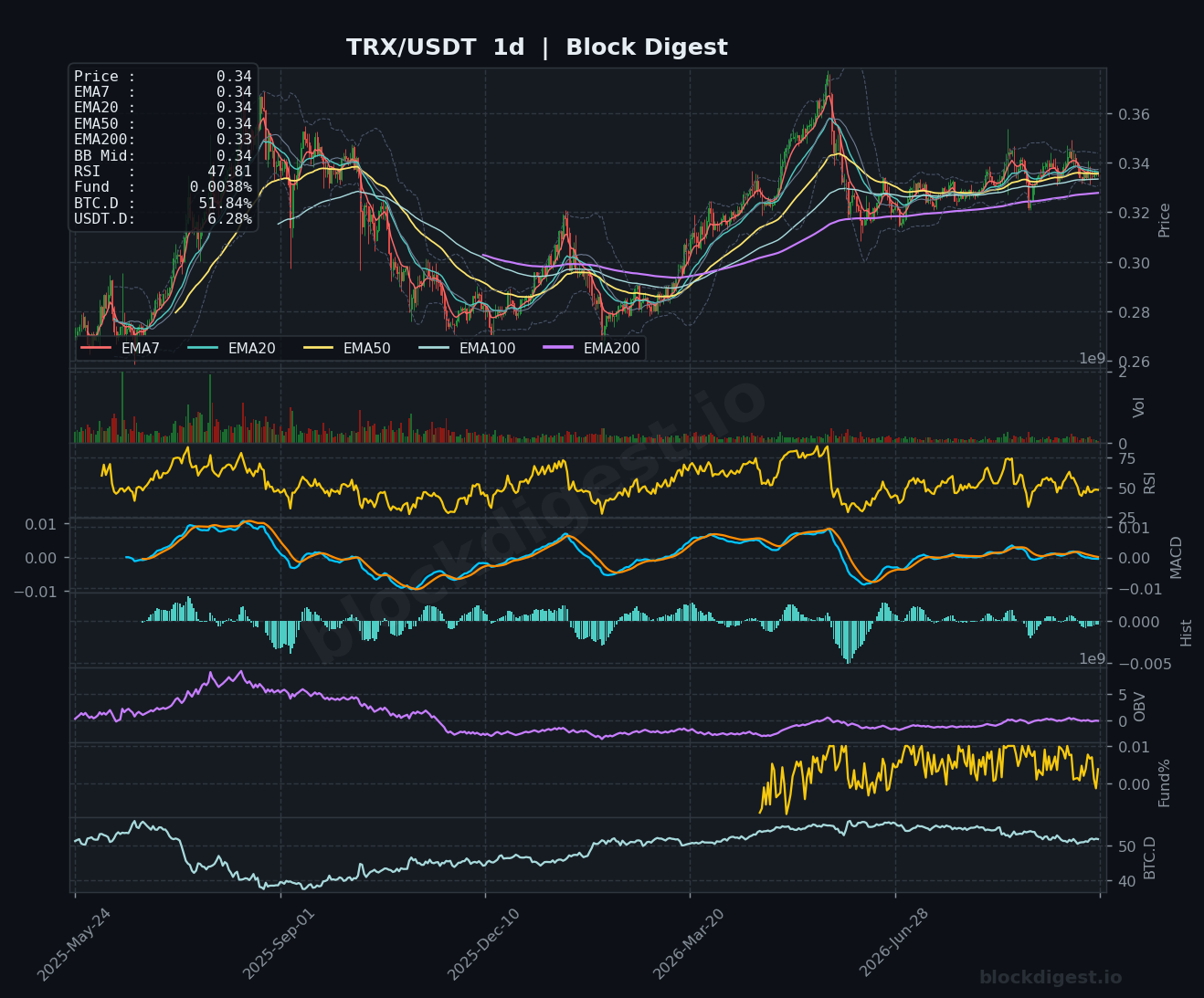Click the 2025-Dec-10 date label

coord(485,944)
